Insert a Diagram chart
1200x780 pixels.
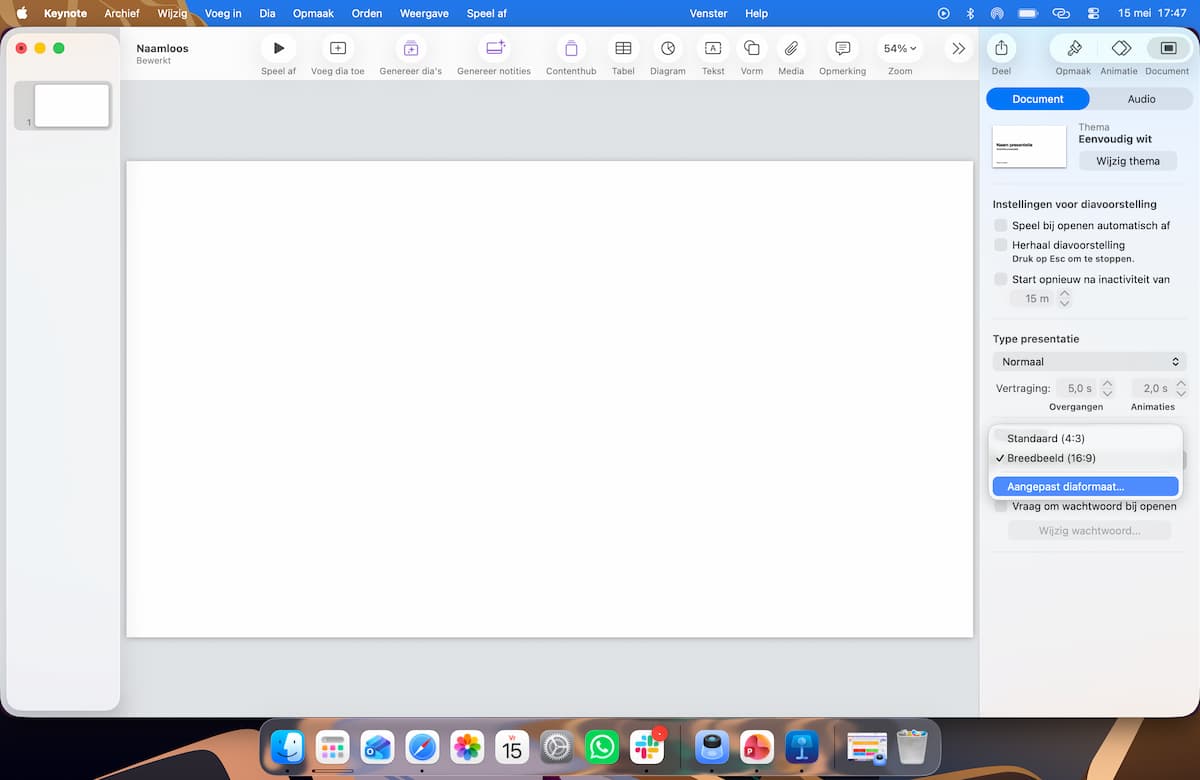pyautogui.click(x=668, y=48)
